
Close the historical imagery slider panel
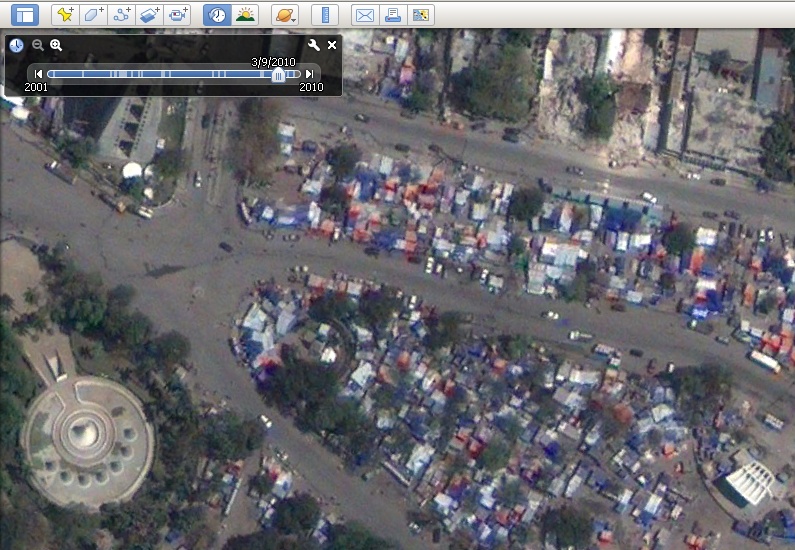click(x=332, y=45)
